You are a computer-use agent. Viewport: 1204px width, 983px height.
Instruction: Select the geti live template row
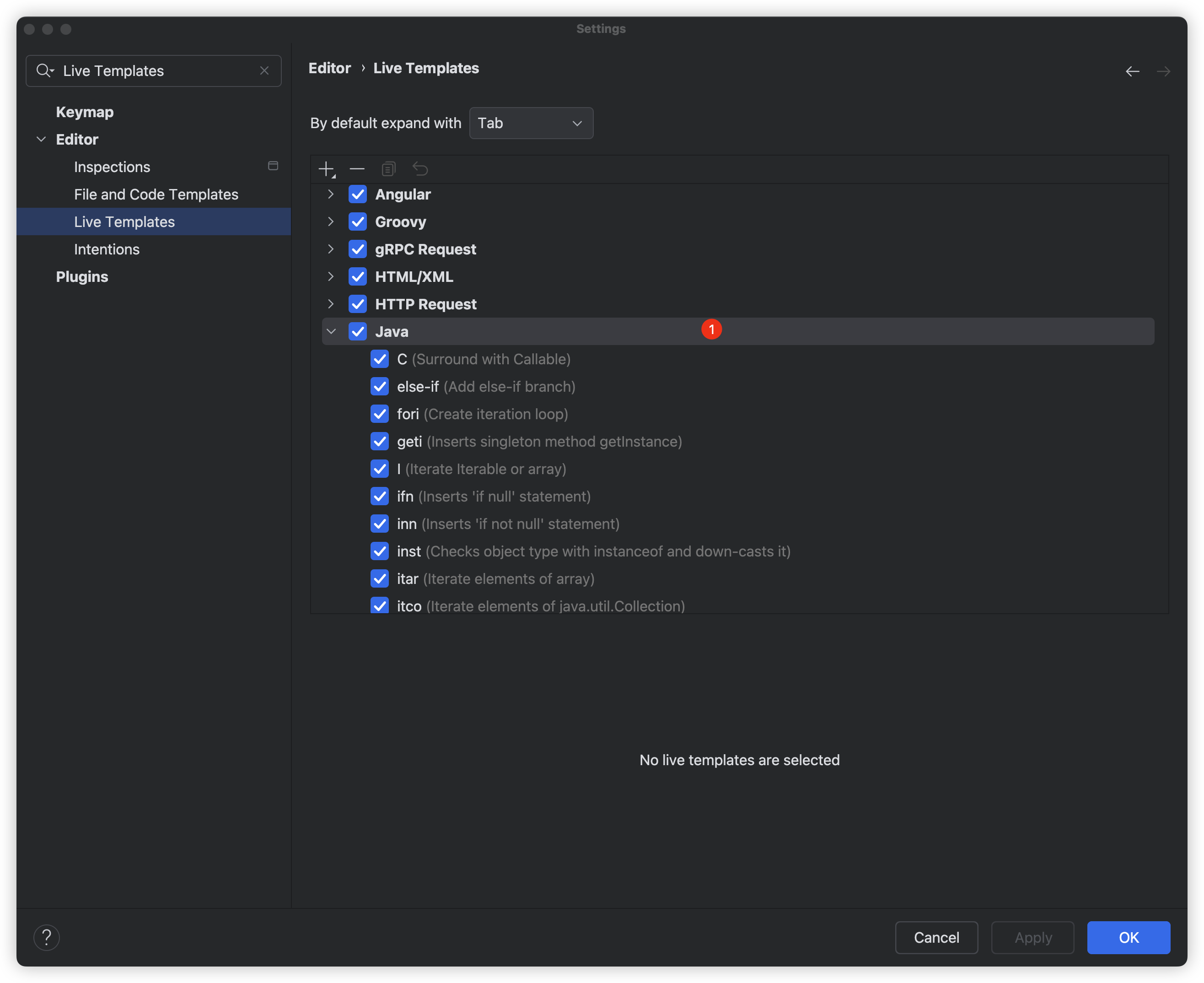[x=539, y=442]
